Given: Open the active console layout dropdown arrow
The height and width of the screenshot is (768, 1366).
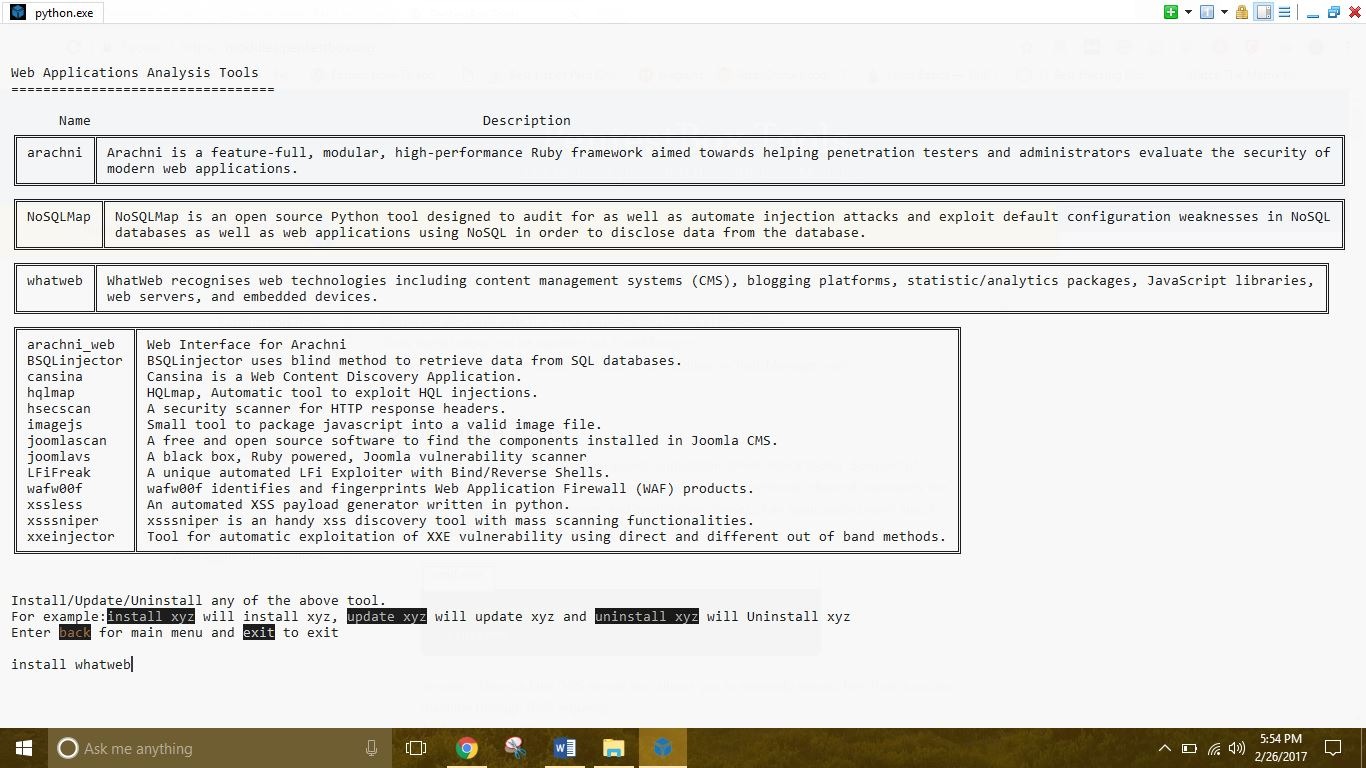Looking at the screenshot, I should [x=1224, y=12].
